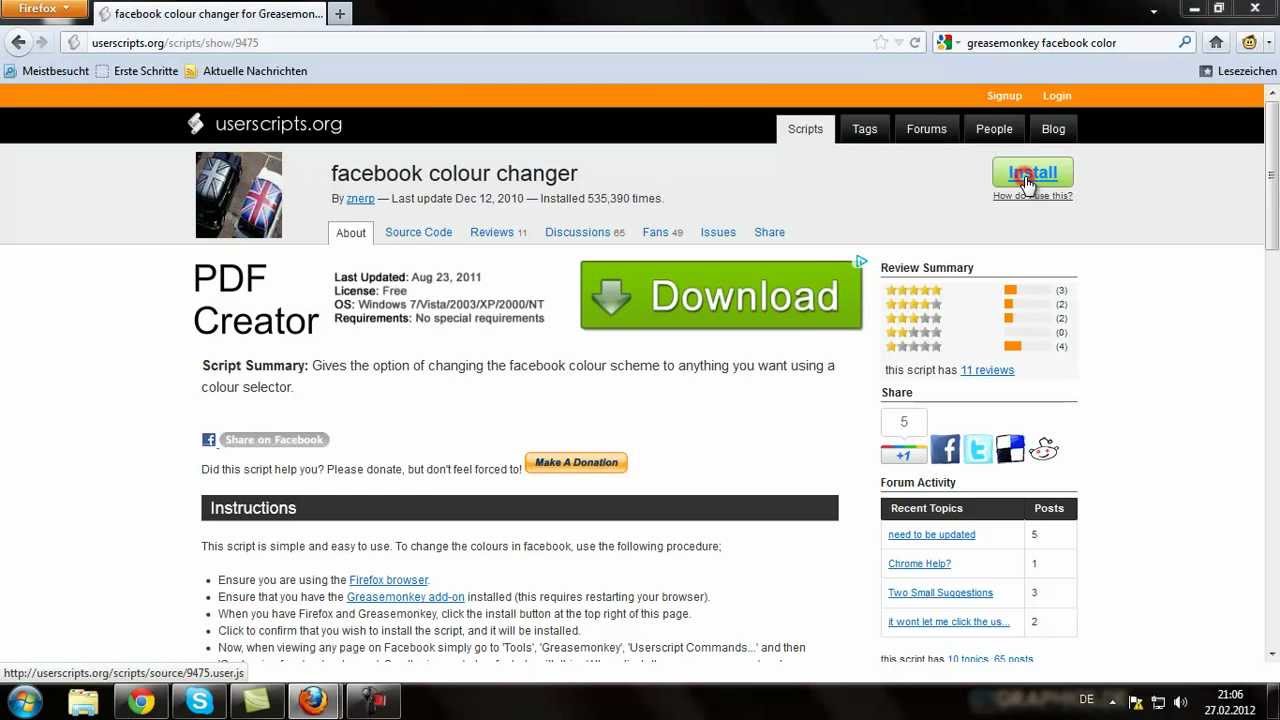
Task: Open author znerp's profile link
Action: point(360,198)
